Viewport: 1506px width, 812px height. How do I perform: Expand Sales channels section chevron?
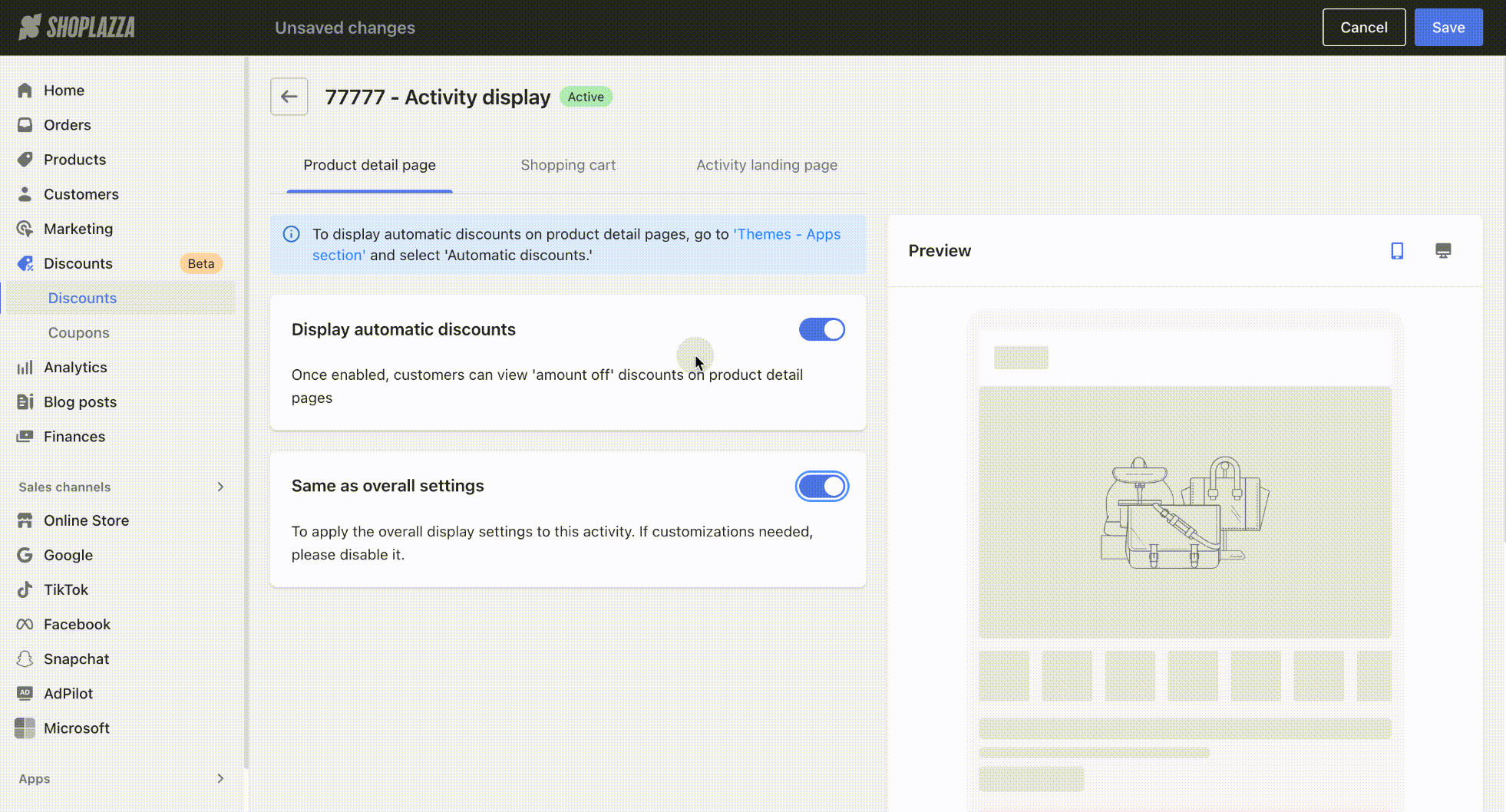[220, 487]
